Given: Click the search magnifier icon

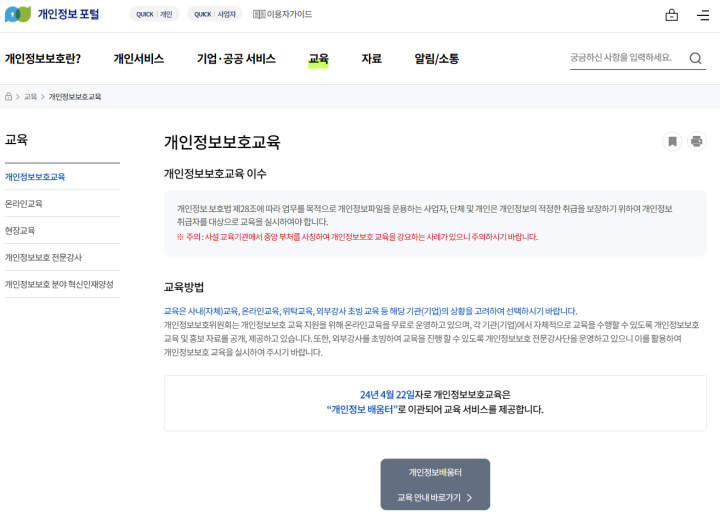Looking at the screenshot, I should [695, 58].
